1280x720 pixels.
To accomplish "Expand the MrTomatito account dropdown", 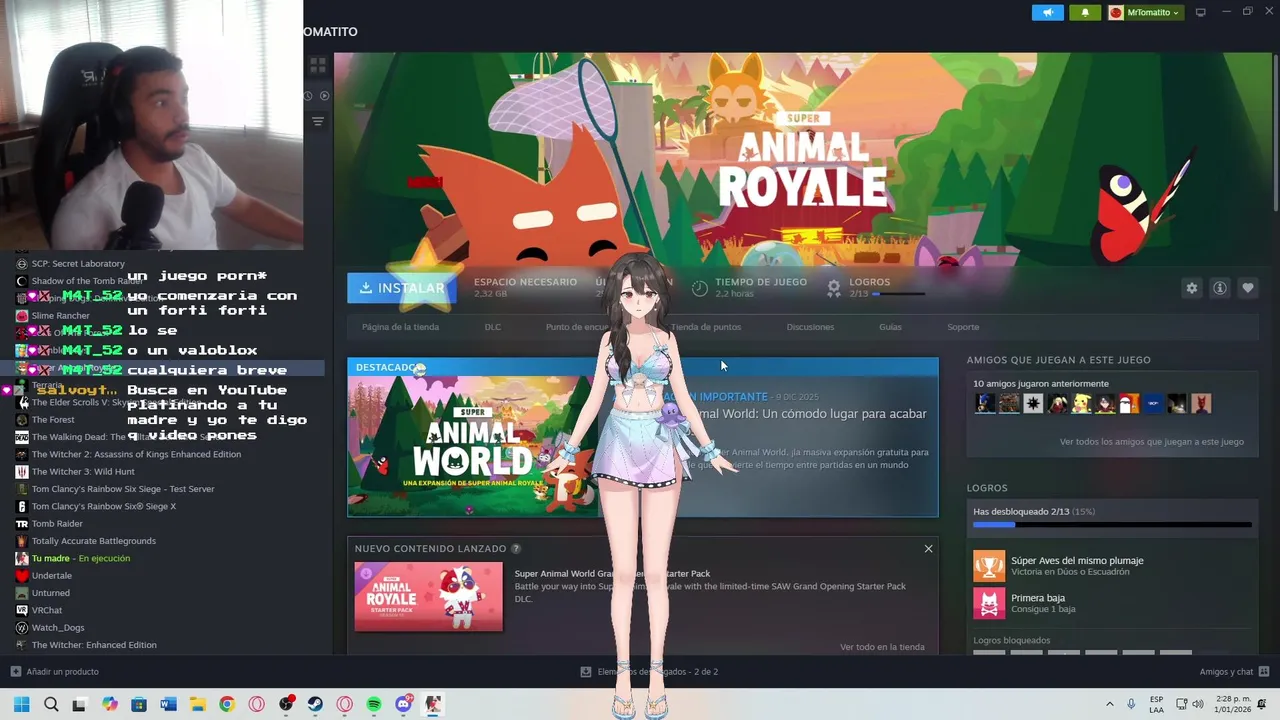I will click(x=1145, y=12).
